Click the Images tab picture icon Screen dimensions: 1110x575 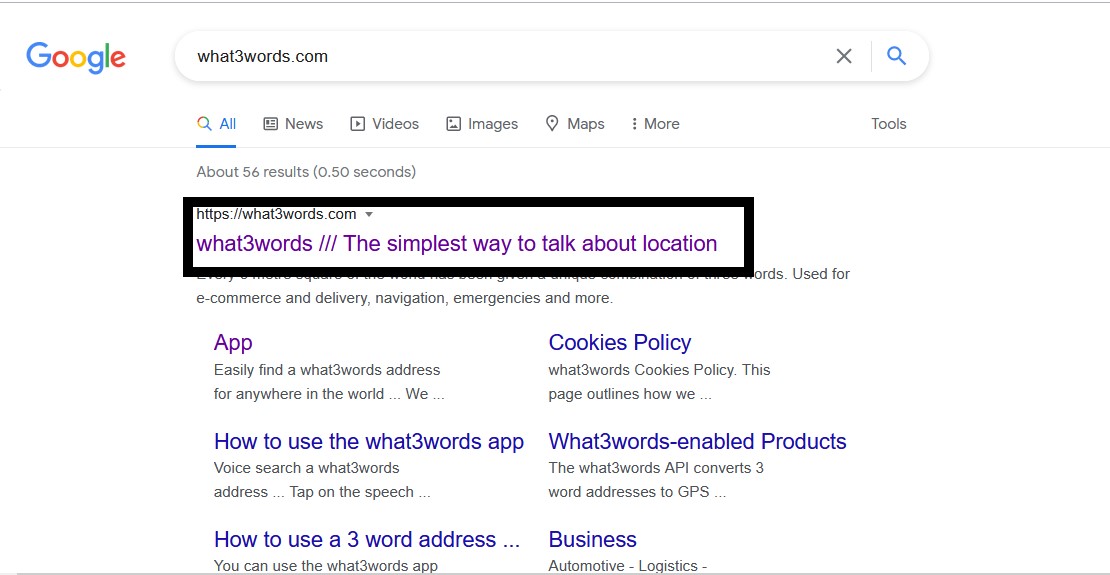tap(453, 124)
